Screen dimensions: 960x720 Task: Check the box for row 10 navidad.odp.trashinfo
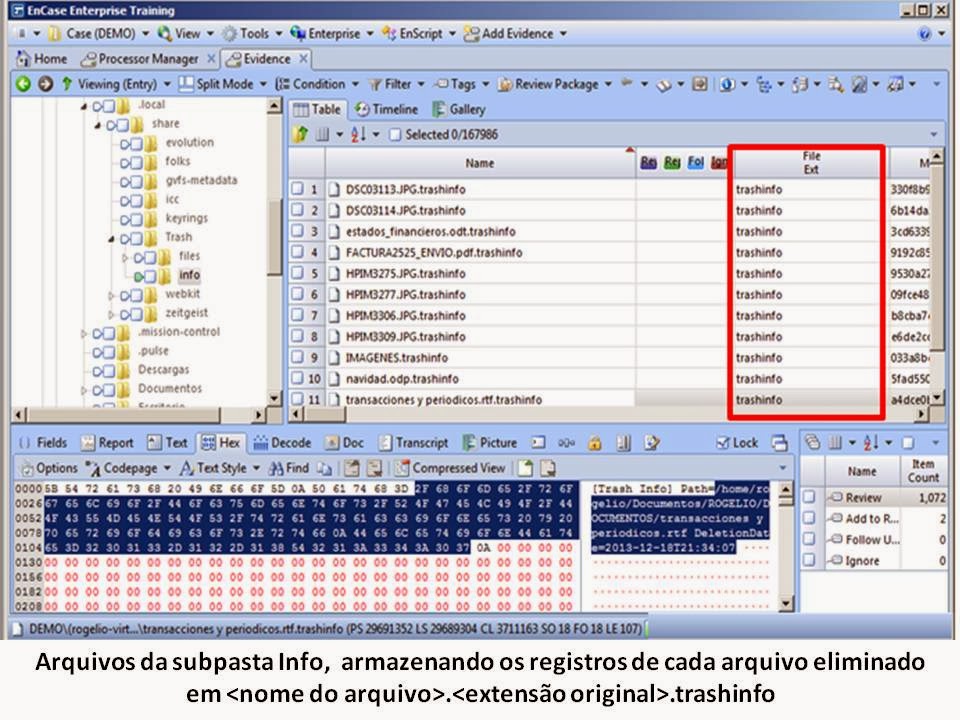(298, 378)
